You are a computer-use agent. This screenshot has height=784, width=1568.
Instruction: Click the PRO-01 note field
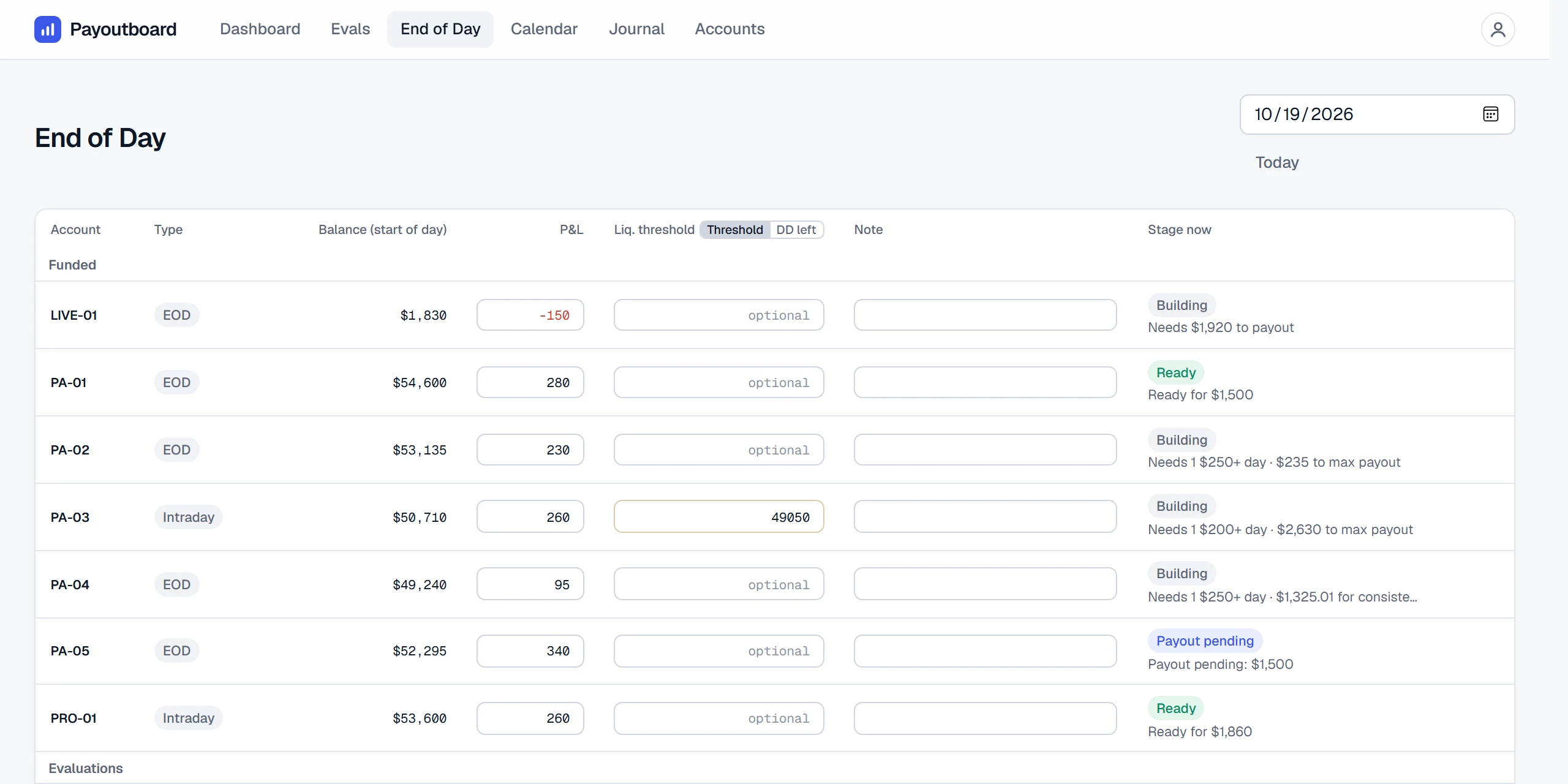pos(986,718)
